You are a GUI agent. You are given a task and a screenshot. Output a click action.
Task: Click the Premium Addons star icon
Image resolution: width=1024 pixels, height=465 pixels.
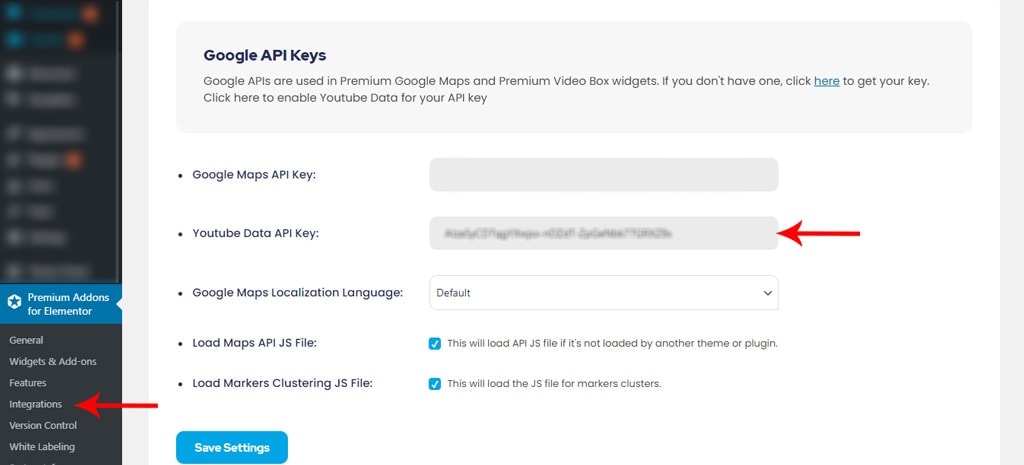pos(14,302)
